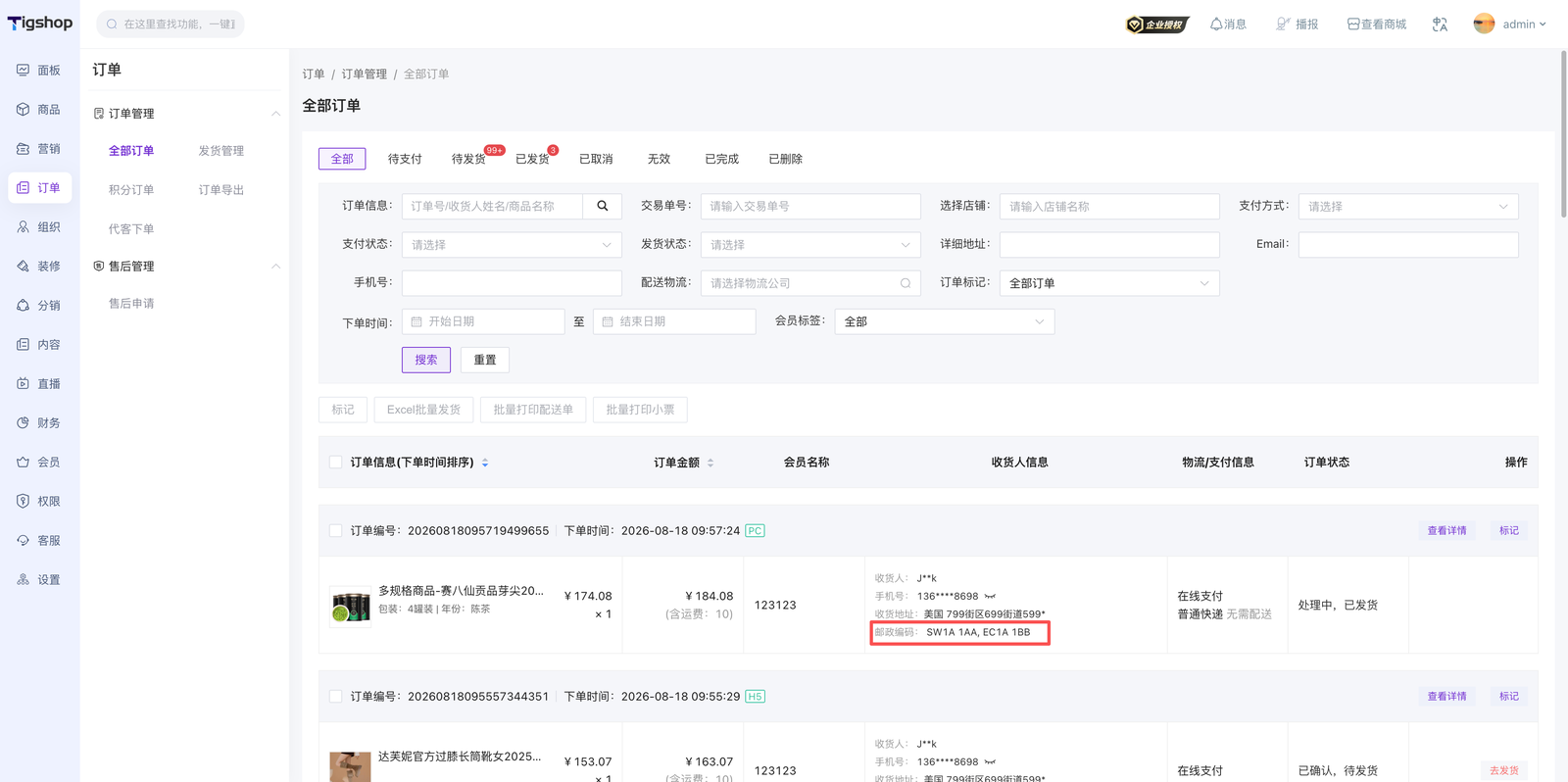Open the 内容 content sidebar item

click(x=39, y=345)
